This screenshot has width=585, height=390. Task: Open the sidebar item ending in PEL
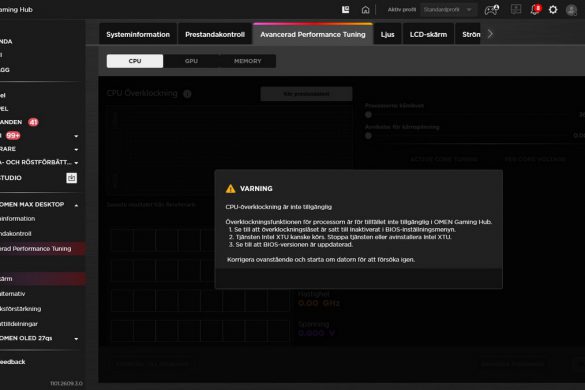(x=4, y=109)
